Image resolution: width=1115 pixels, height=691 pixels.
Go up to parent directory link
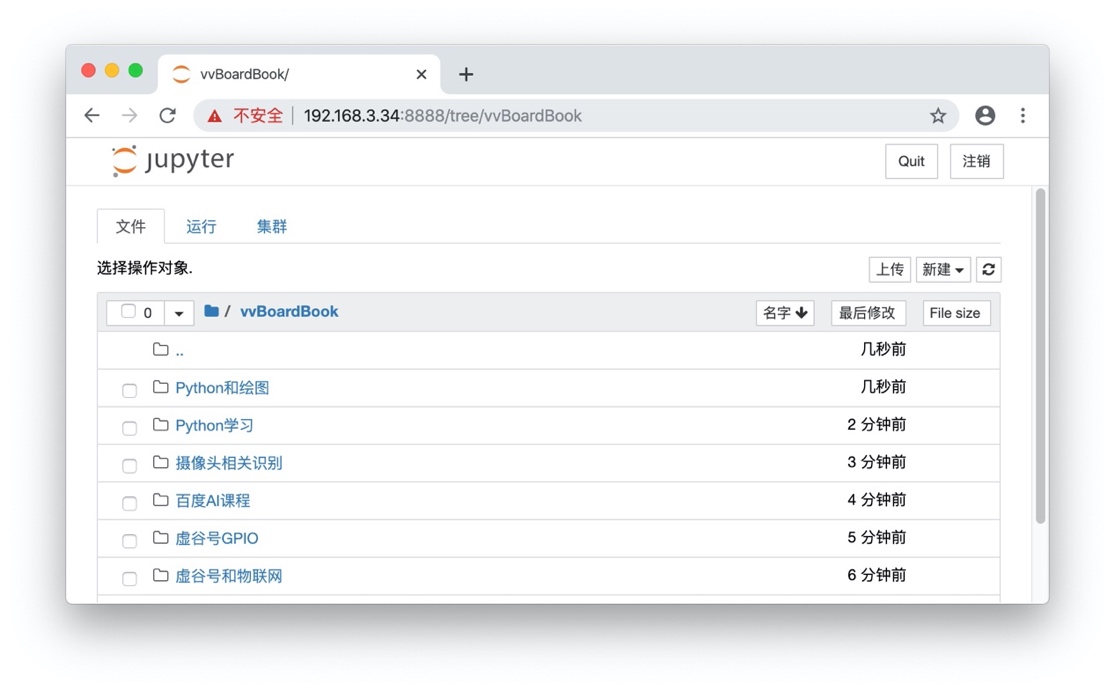179,351
